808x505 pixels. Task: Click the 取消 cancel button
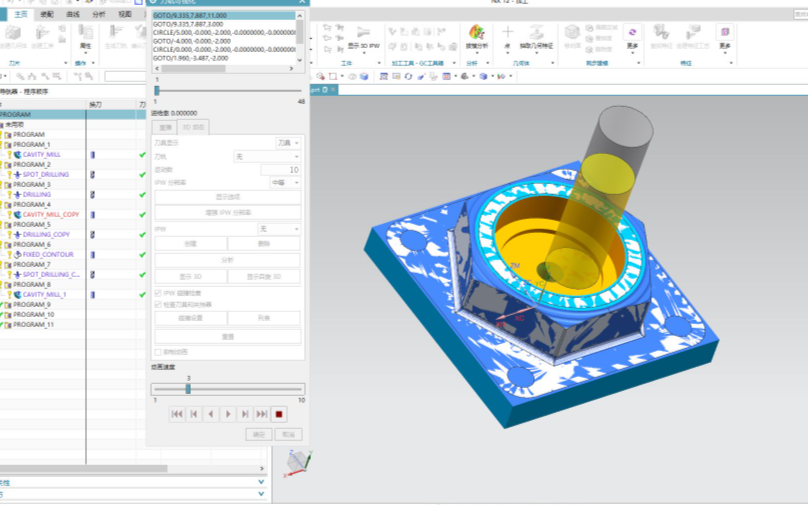coord(287,435)
